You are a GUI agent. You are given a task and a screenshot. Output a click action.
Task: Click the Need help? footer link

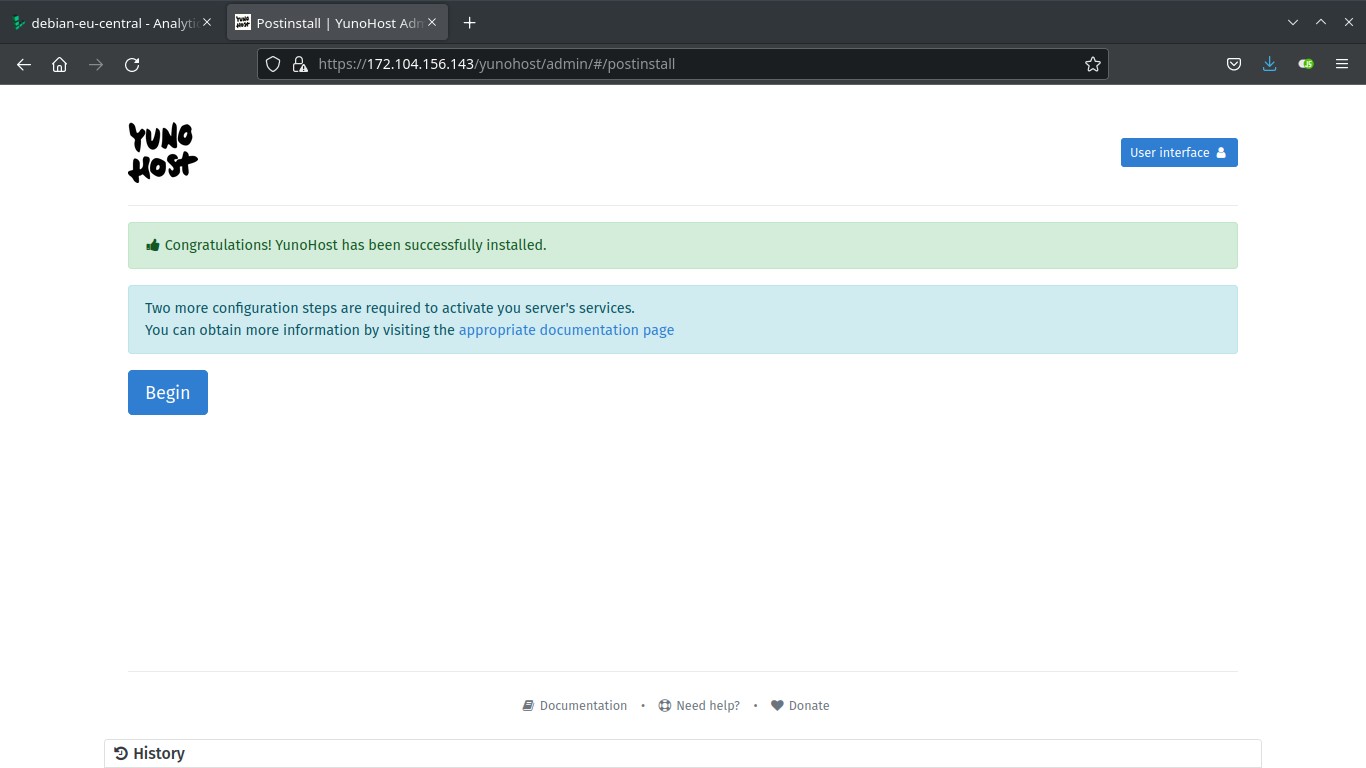coord(699,705)
